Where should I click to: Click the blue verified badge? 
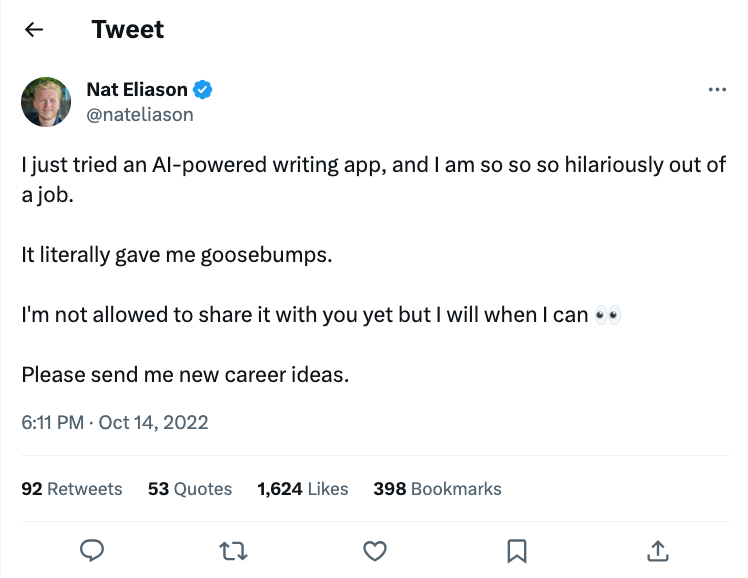point(203,91)
